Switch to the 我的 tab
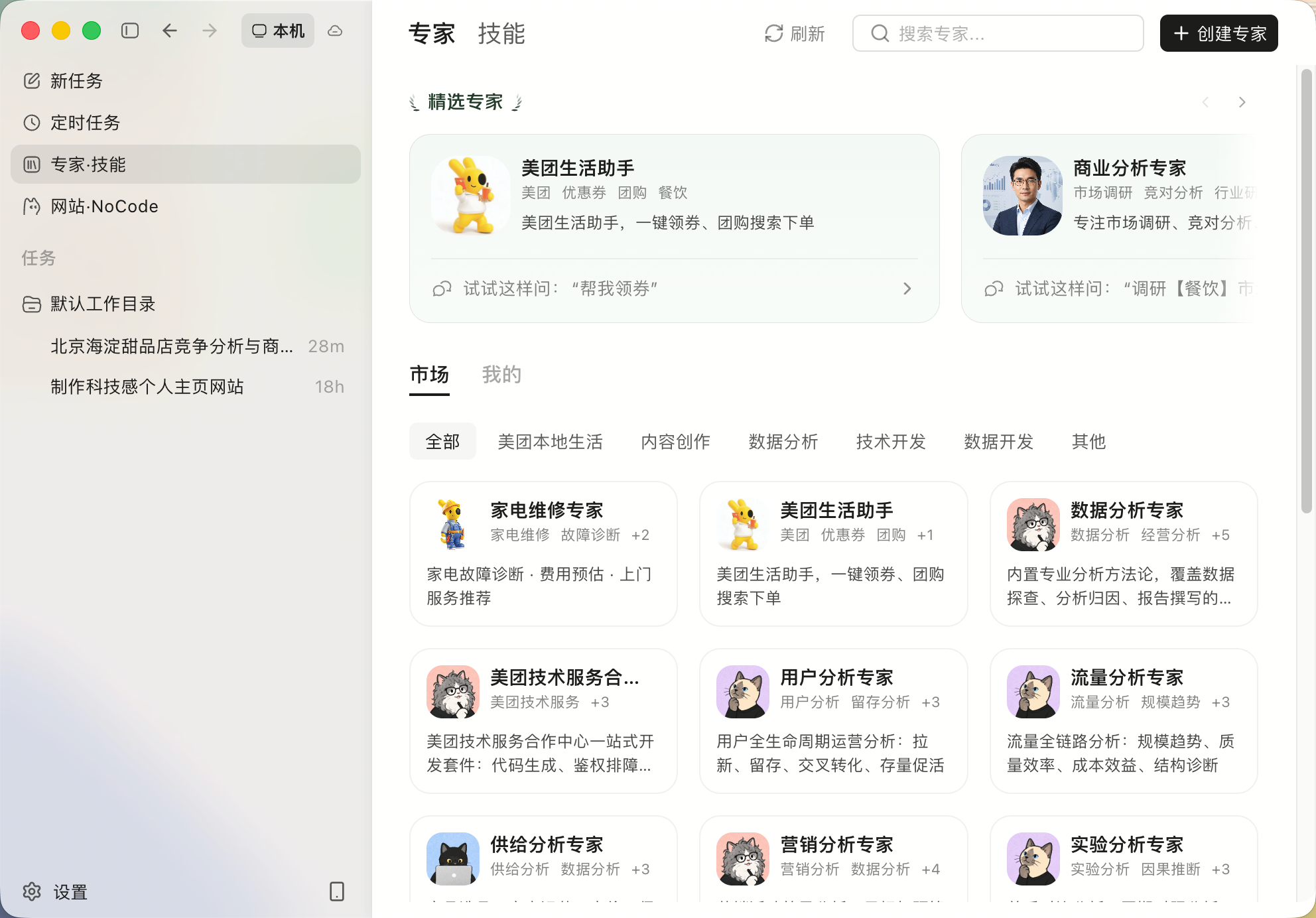The width and height of the screenshot is (1316, 918). coord(501,375)
